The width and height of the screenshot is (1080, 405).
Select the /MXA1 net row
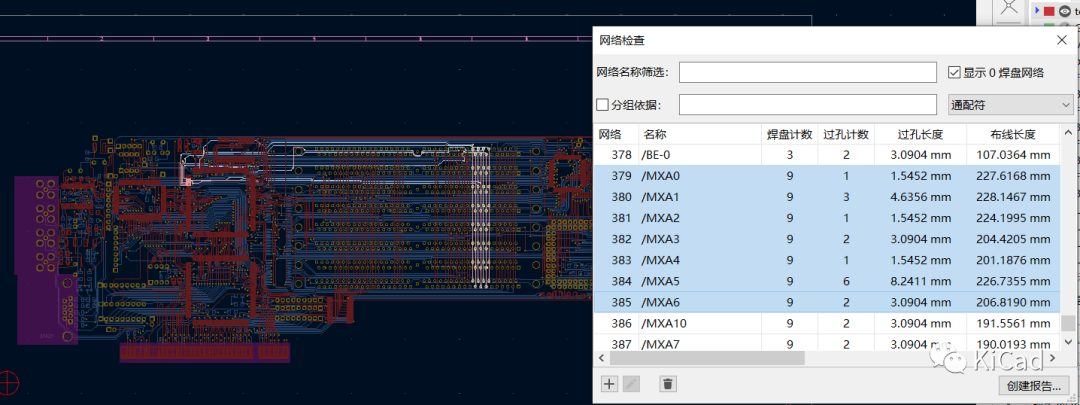[827, 197]
